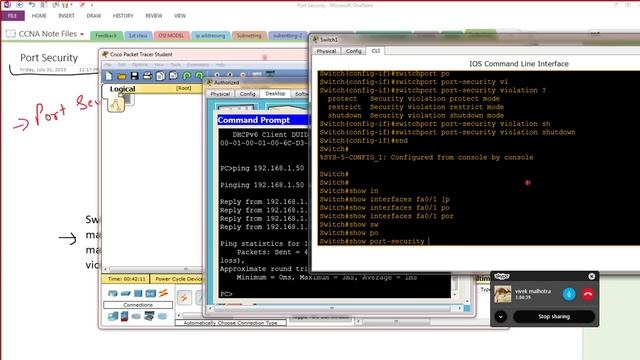Click the Port Security page title

[49, 58]
